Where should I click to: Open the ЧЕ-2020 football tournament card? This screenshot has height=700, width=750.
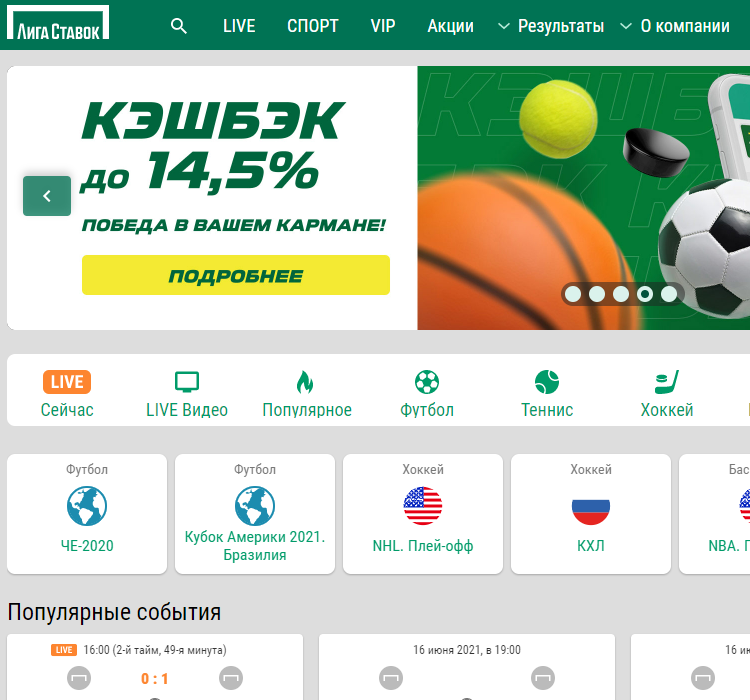click(87, 514)
